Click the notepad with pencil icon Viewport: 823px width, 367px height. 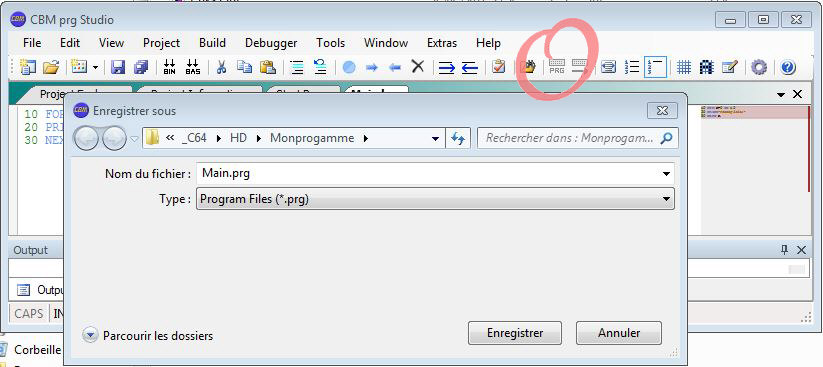(730, 67)
